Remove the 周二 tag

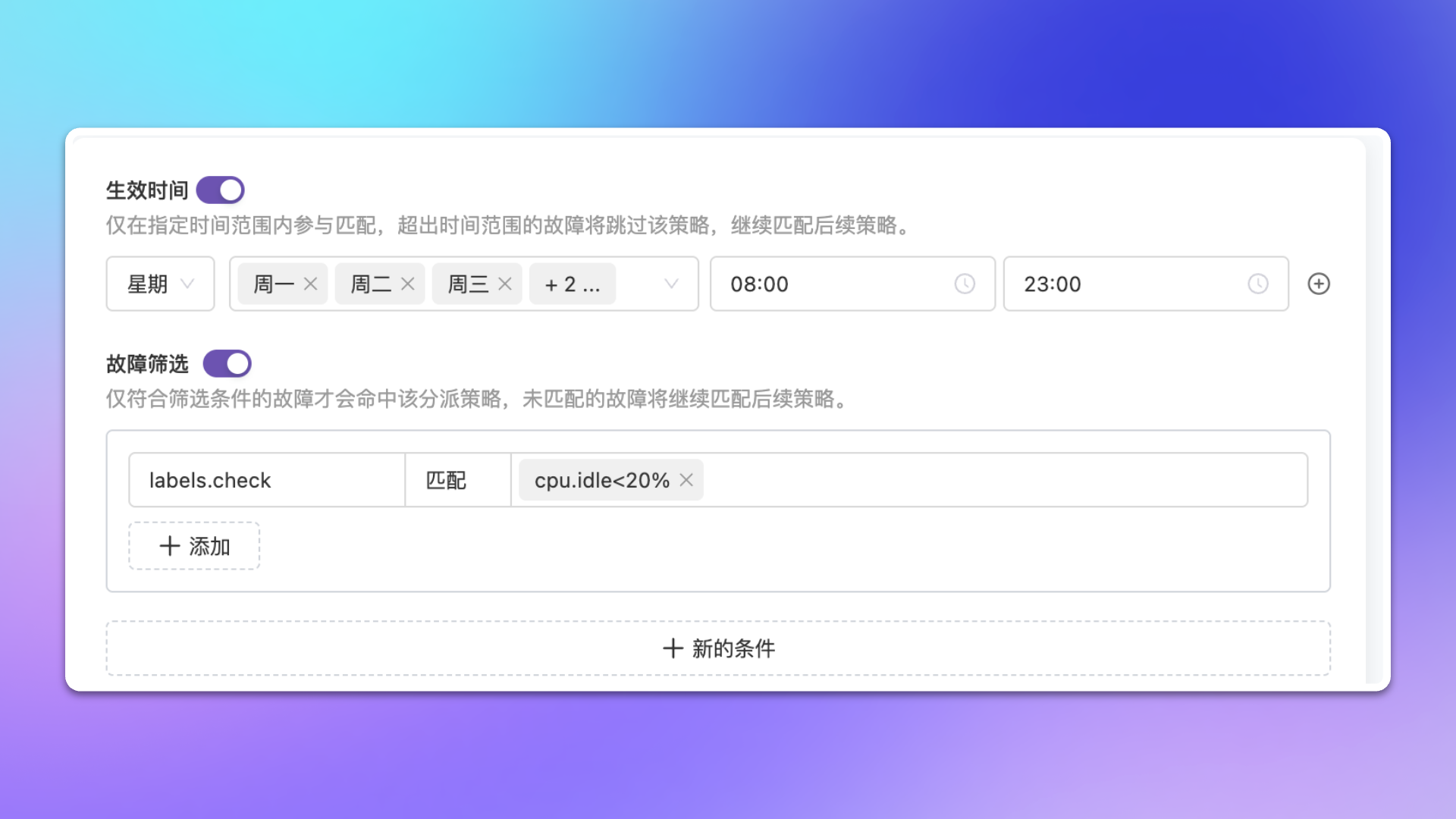[407, 284]
